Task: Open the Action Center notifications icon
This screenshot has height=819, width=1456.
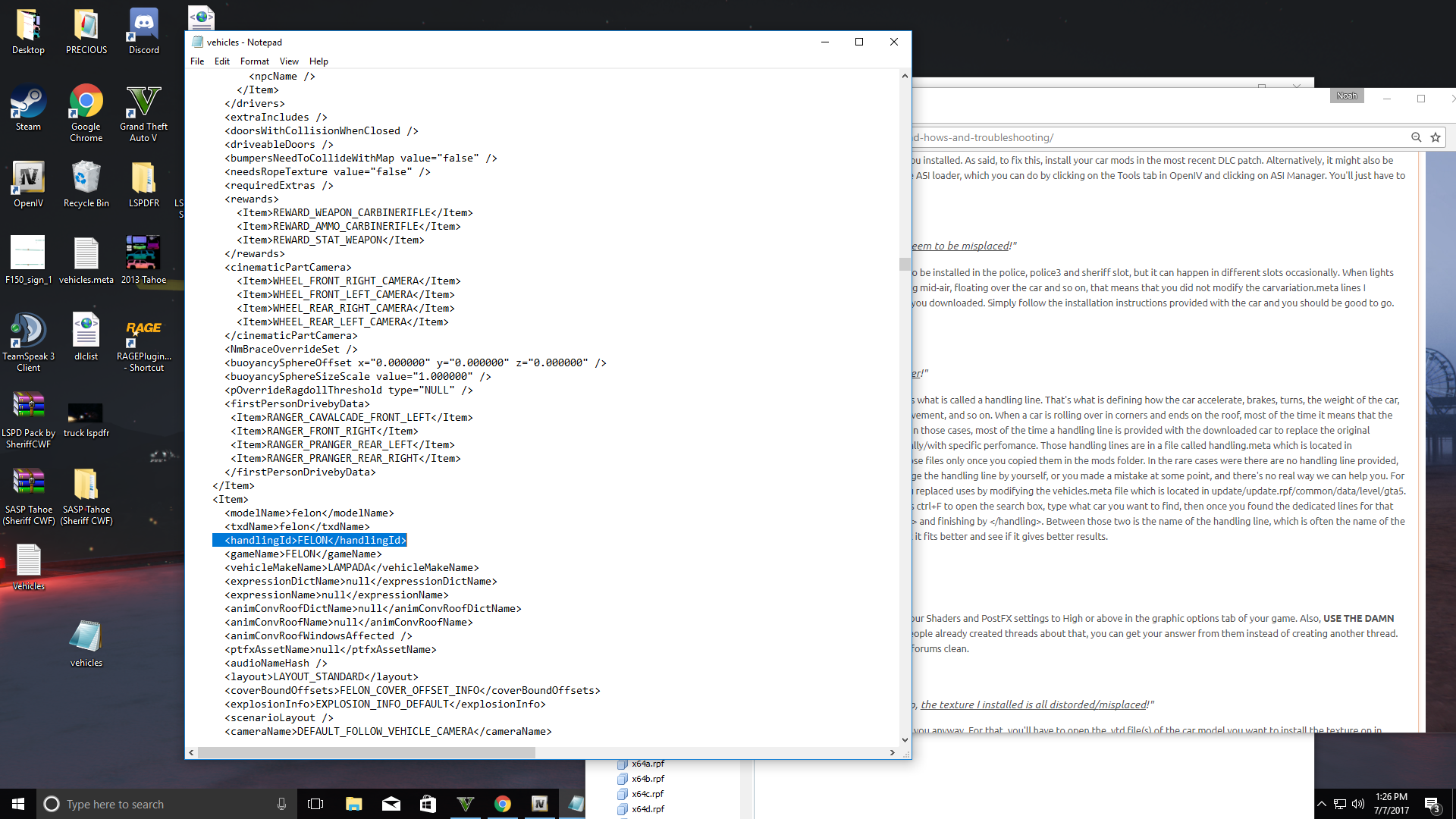Action: pos(1431,804)
